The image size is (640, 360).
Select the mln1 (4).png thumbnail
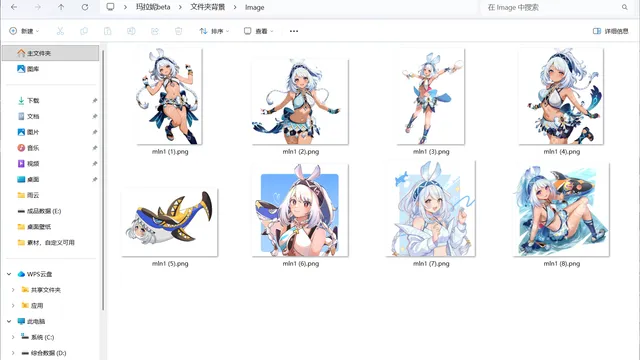coord(561,96)
